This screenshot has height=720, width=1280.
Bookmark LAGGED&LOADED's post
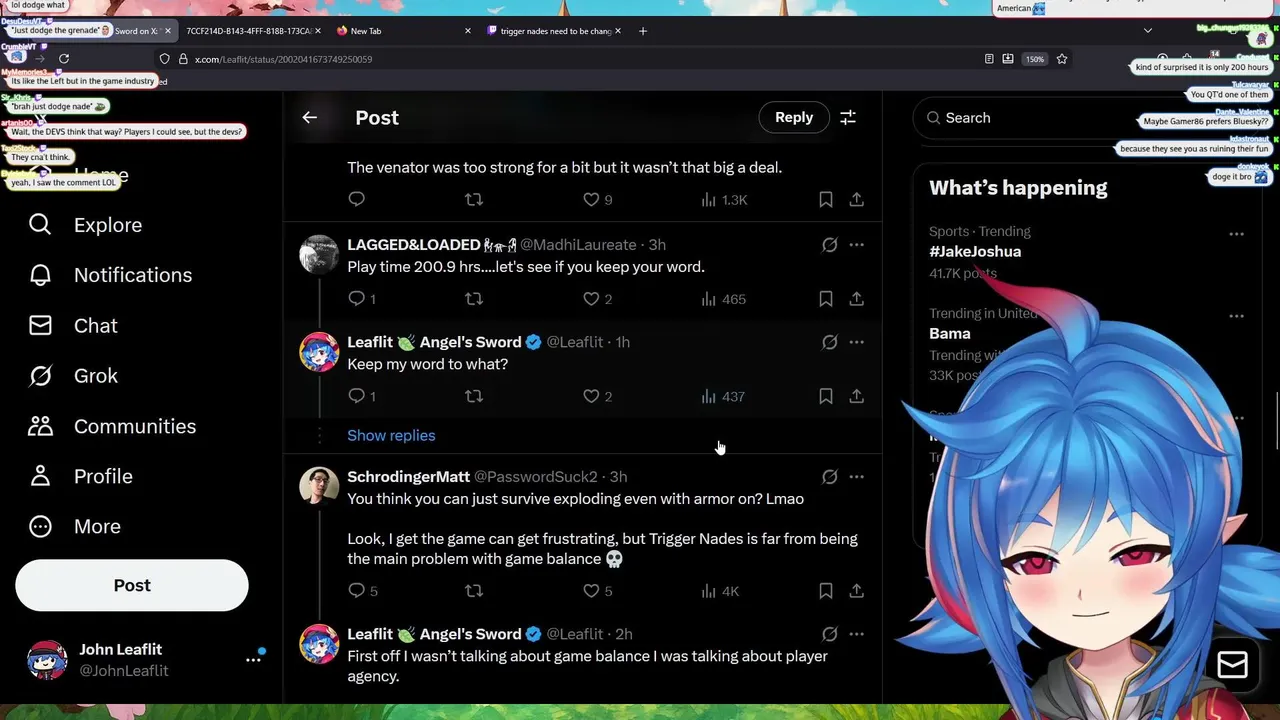tap(826, 298)
